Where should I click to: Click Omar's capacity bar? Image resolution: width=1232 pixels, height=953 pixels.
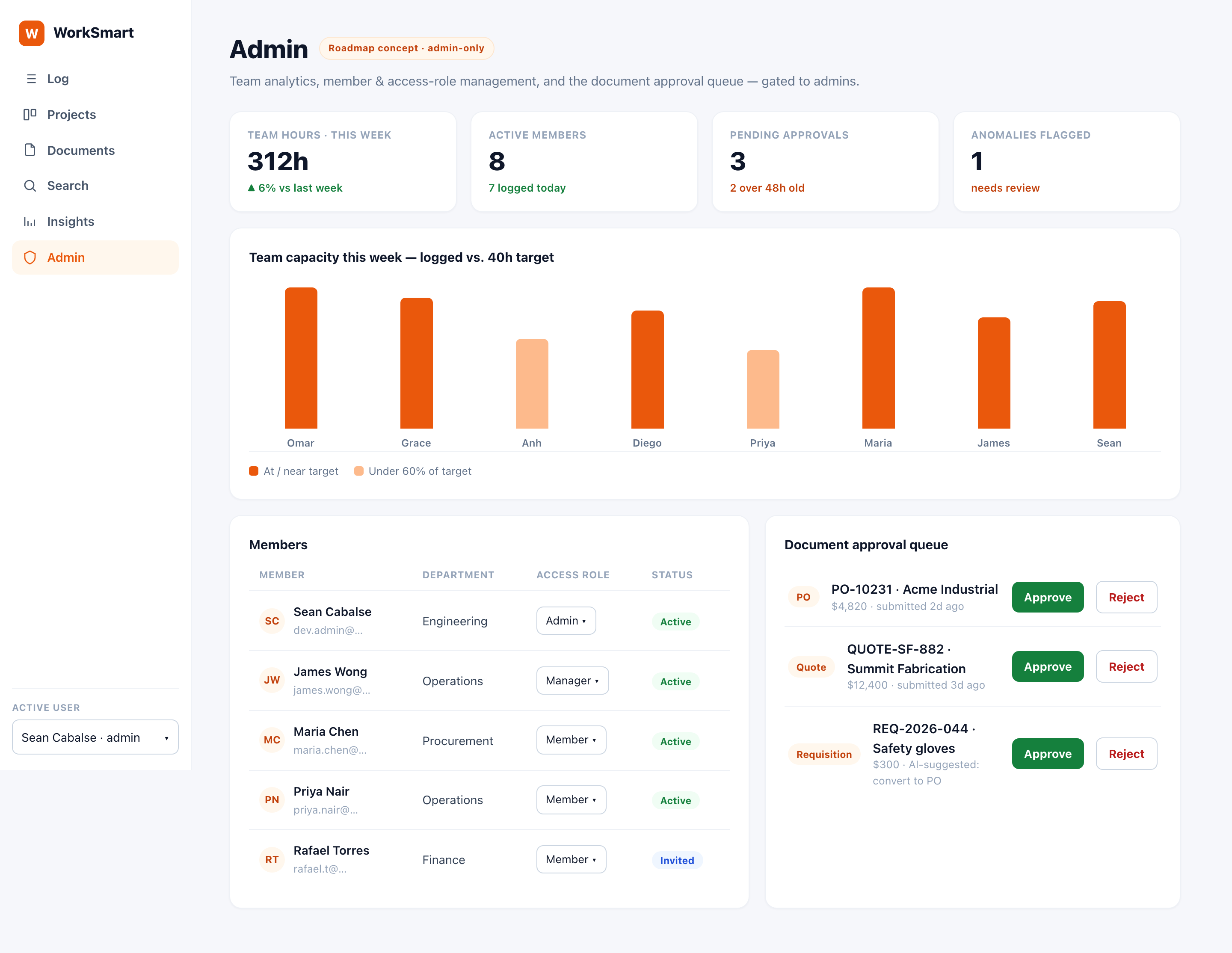301,358
